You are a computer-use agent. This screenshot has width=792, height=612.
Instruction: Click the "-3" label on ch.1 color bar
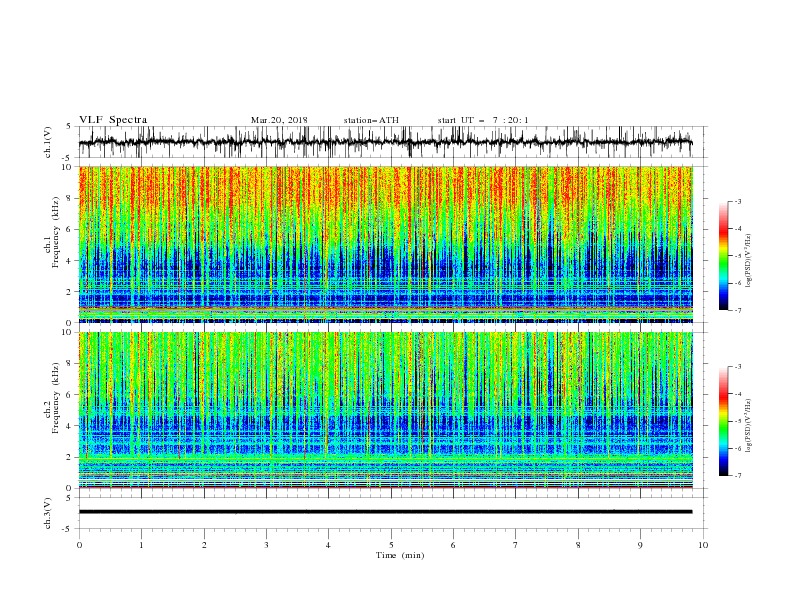(x=737, y=201)
